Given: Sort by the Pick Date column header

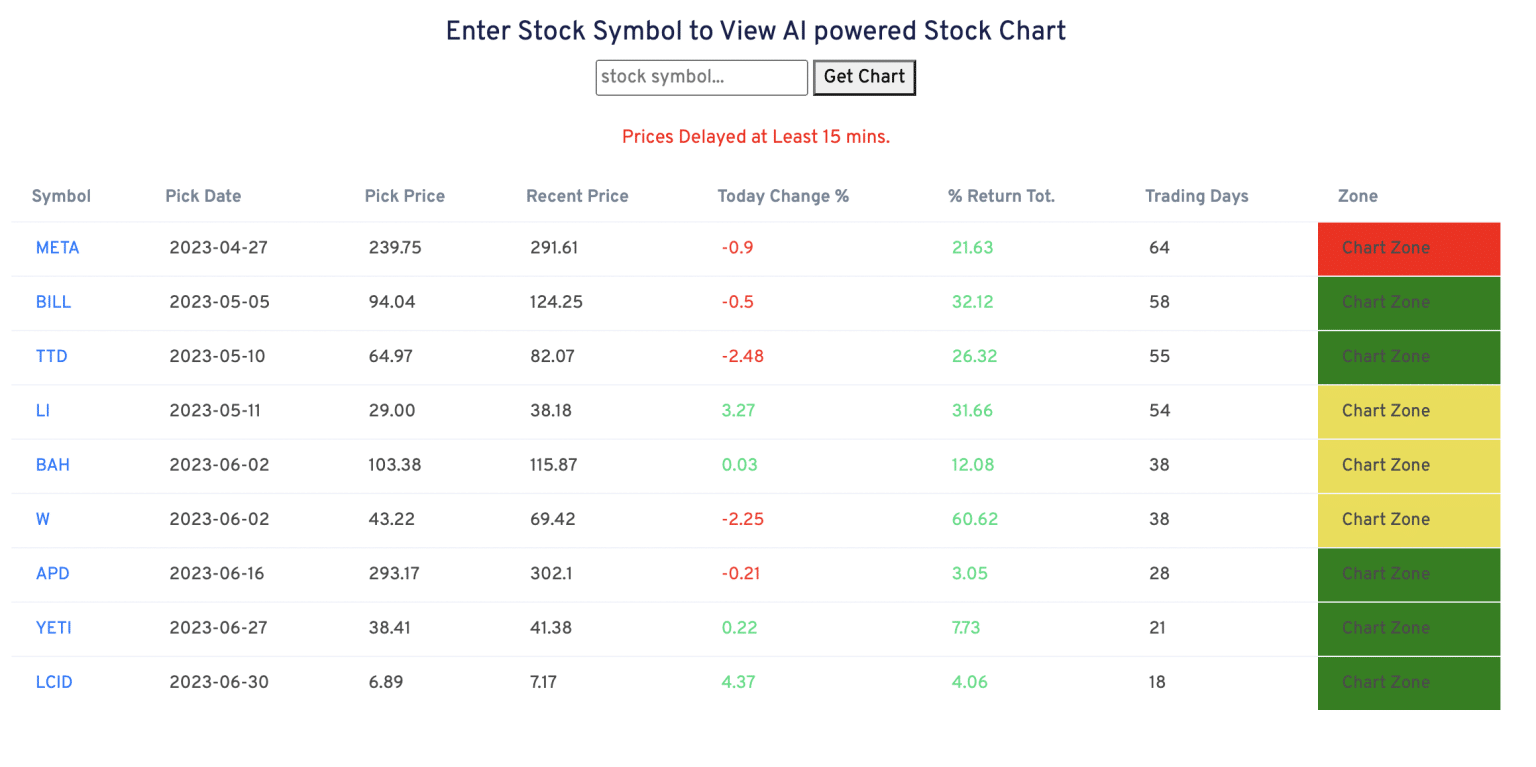Looking at the screenshot, I should (203, 196).
